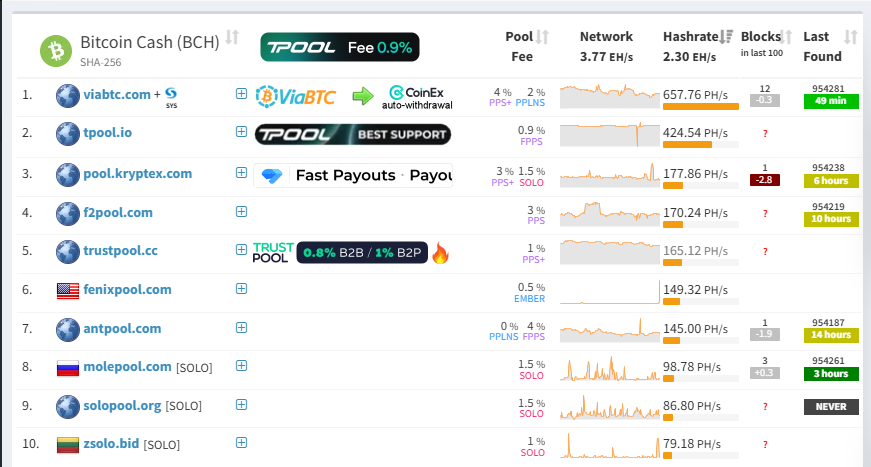Click the ViaBTC logo in the CoinEx banner

click(x=296, y=96)
